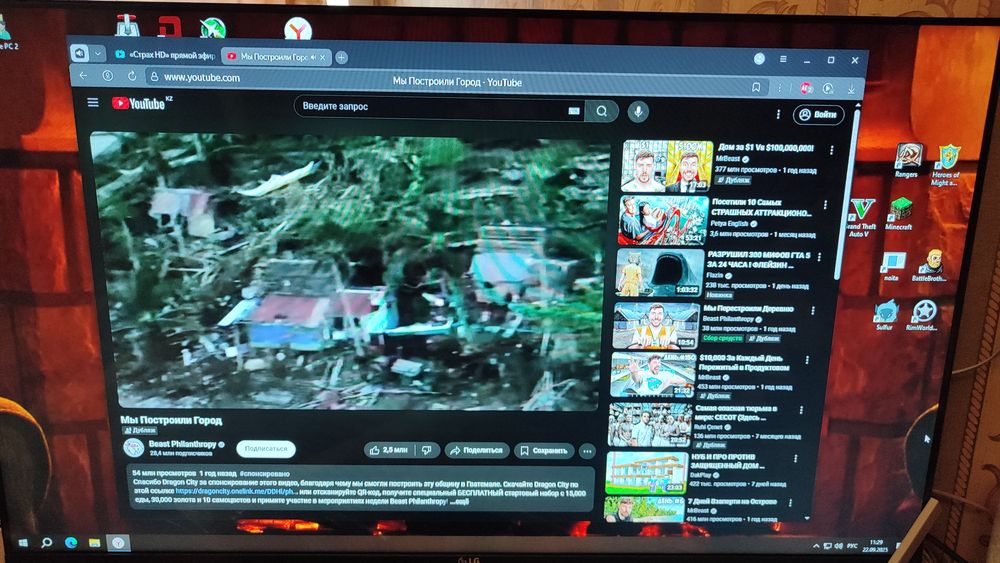Open options for Самая опасная тюрьма video
Image resolution: width=1000 pixels, height=563 pixels.
[x=801, y=410]
